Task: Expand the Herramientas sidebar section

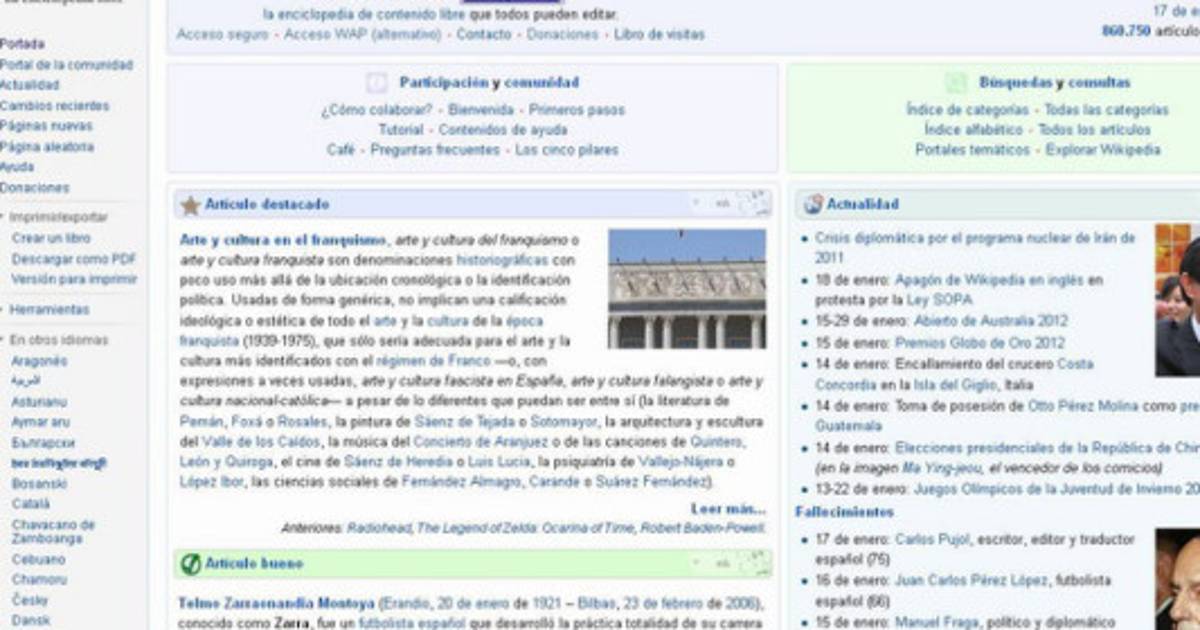Action: pyautogui.click(x=3, y=310)
